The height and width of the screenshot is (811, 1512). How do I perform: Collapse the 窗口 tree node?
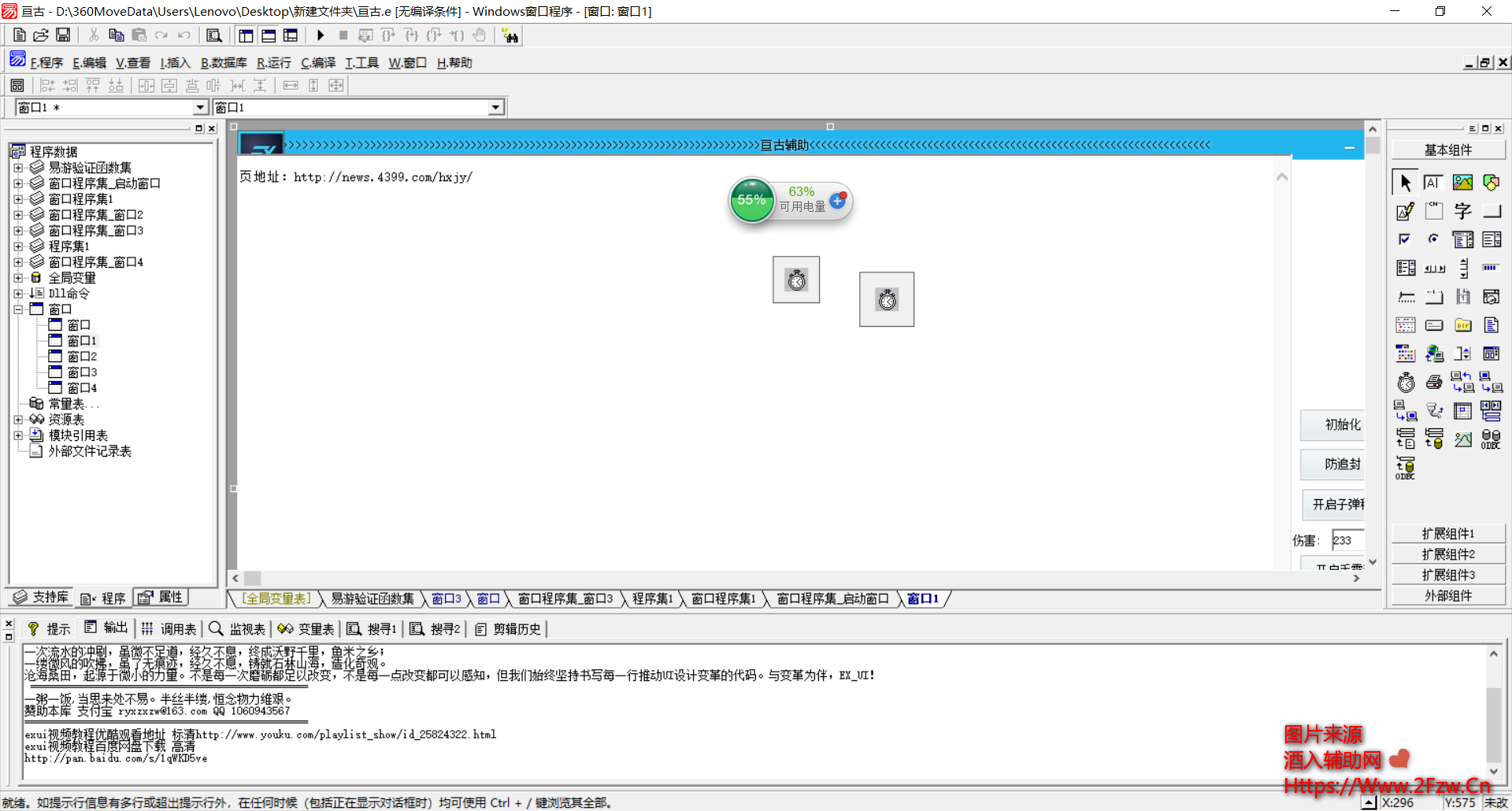click(x=18, y=309)
